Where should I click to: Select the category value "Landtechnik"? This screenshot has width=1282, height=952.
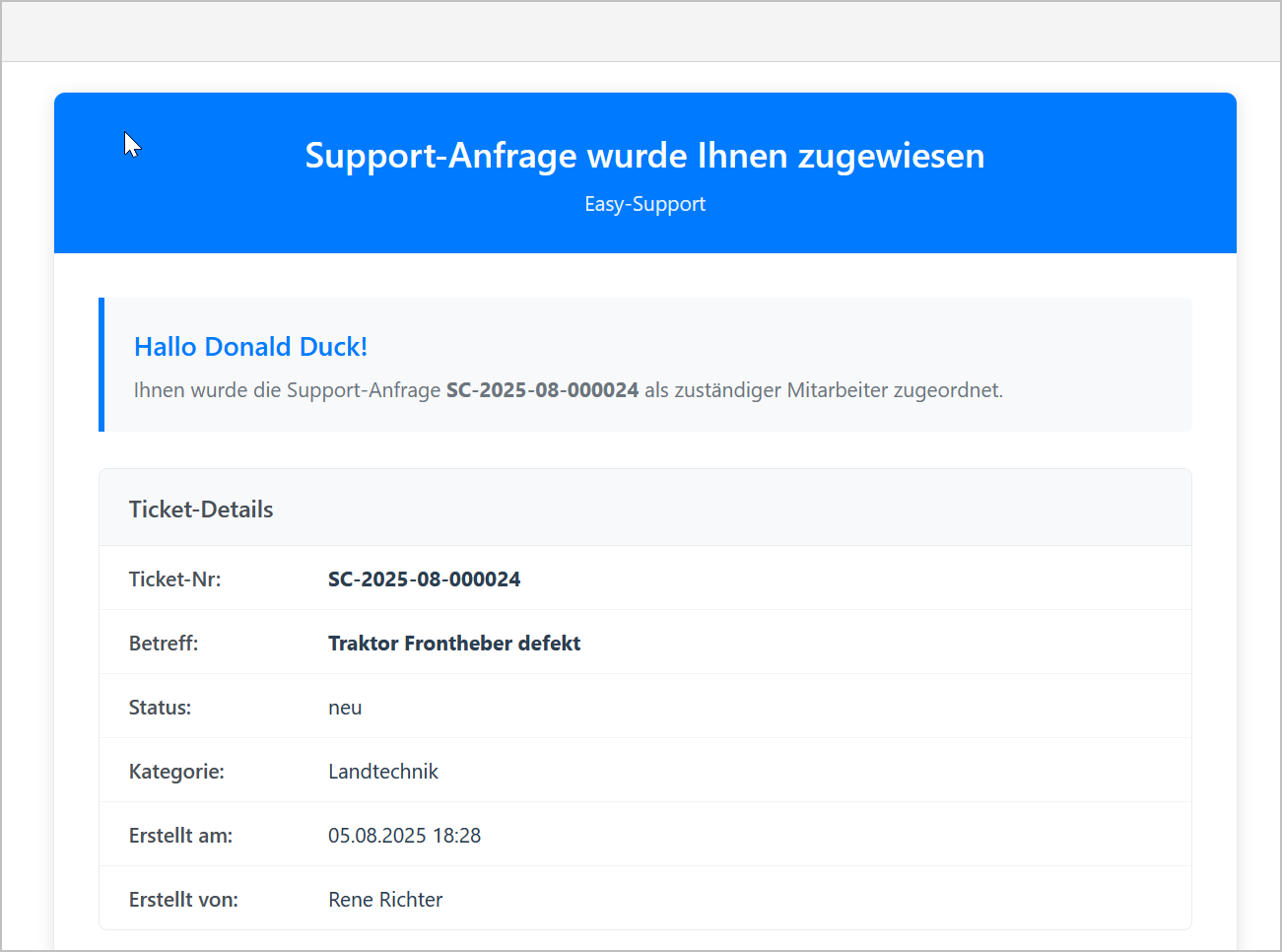coord(382,772)
